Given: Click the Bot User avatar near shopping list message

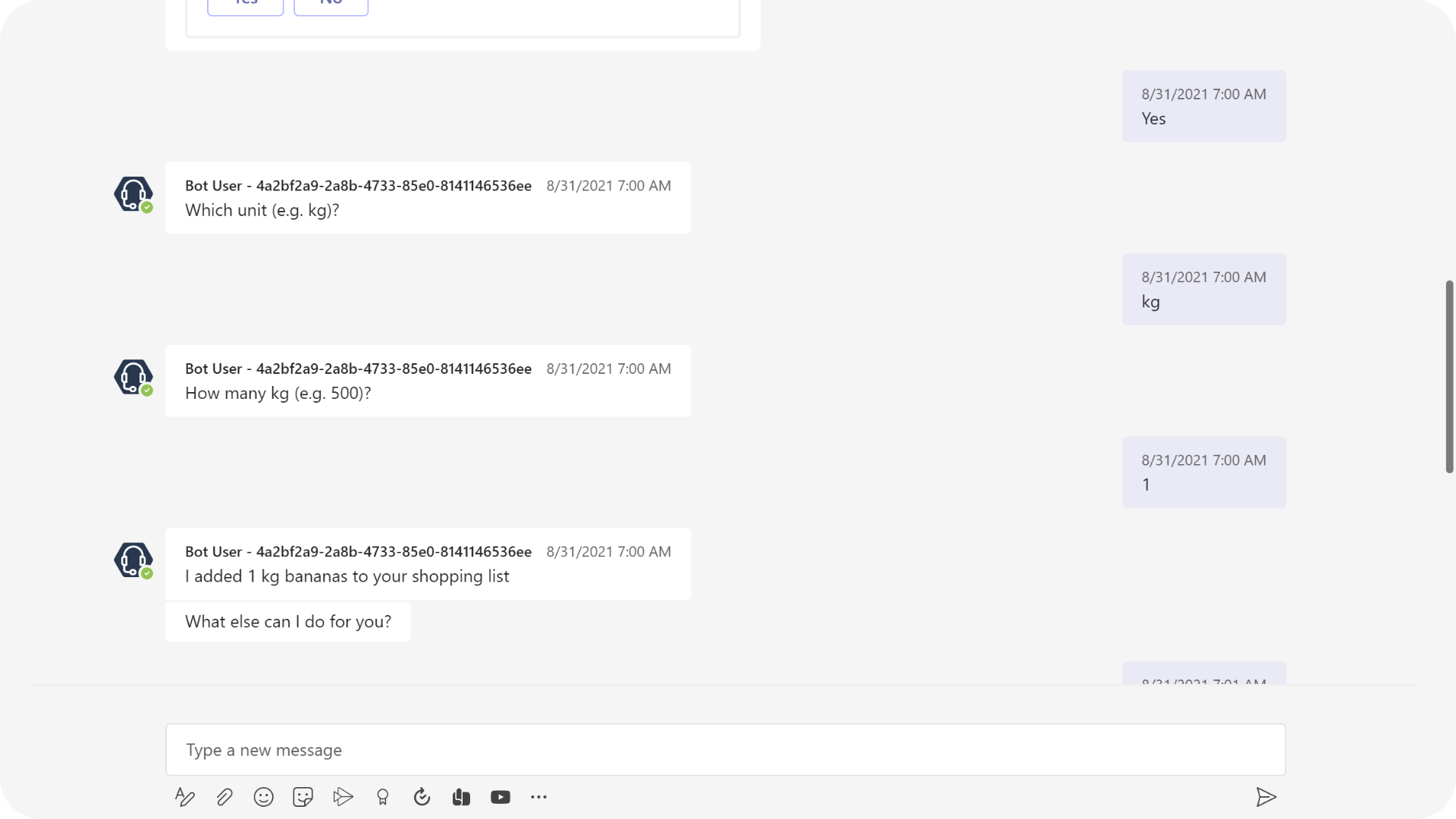Looking at the screenshot, I should coord(133,561).
